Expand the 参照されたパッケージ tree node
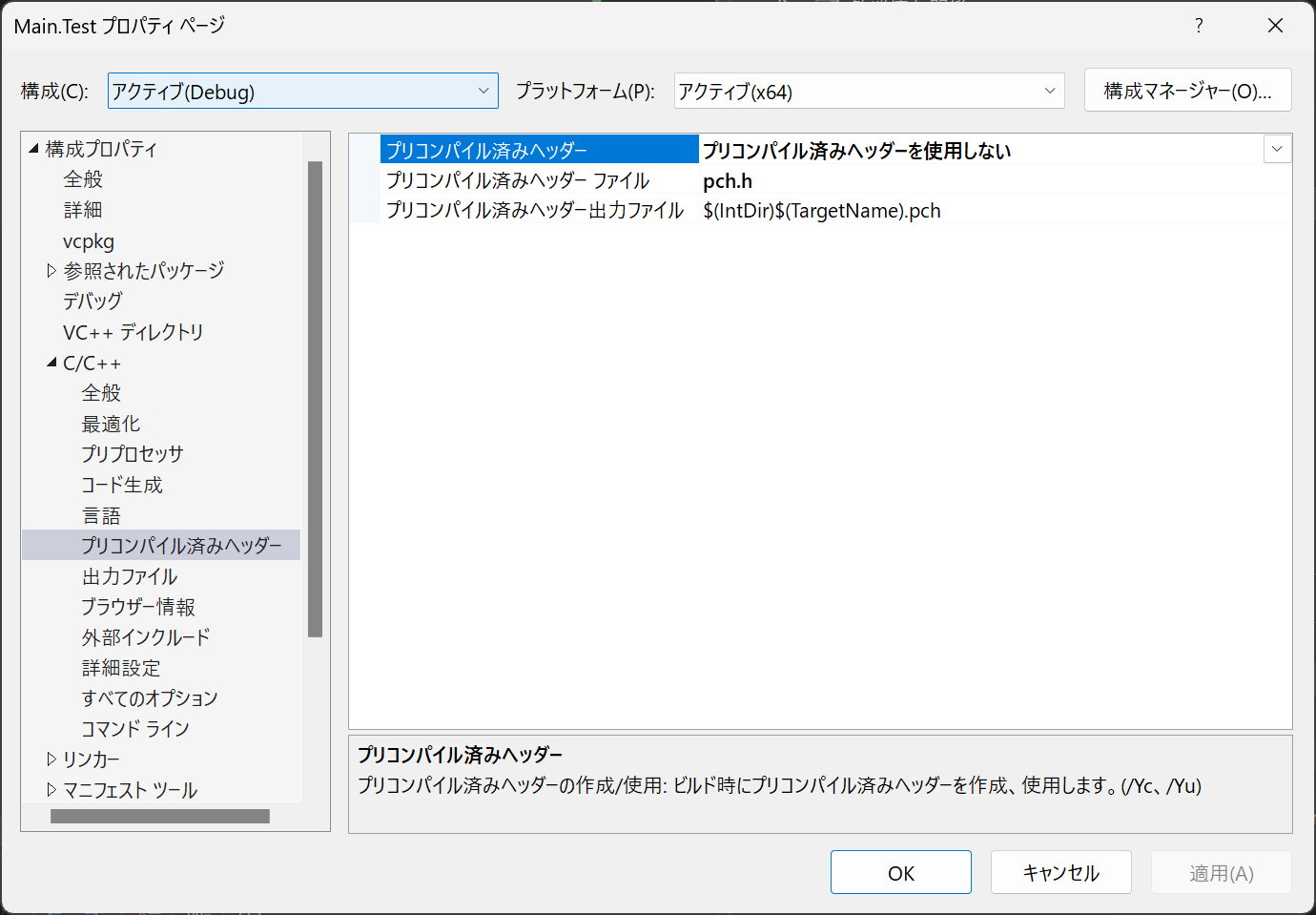 coord(51,270)
